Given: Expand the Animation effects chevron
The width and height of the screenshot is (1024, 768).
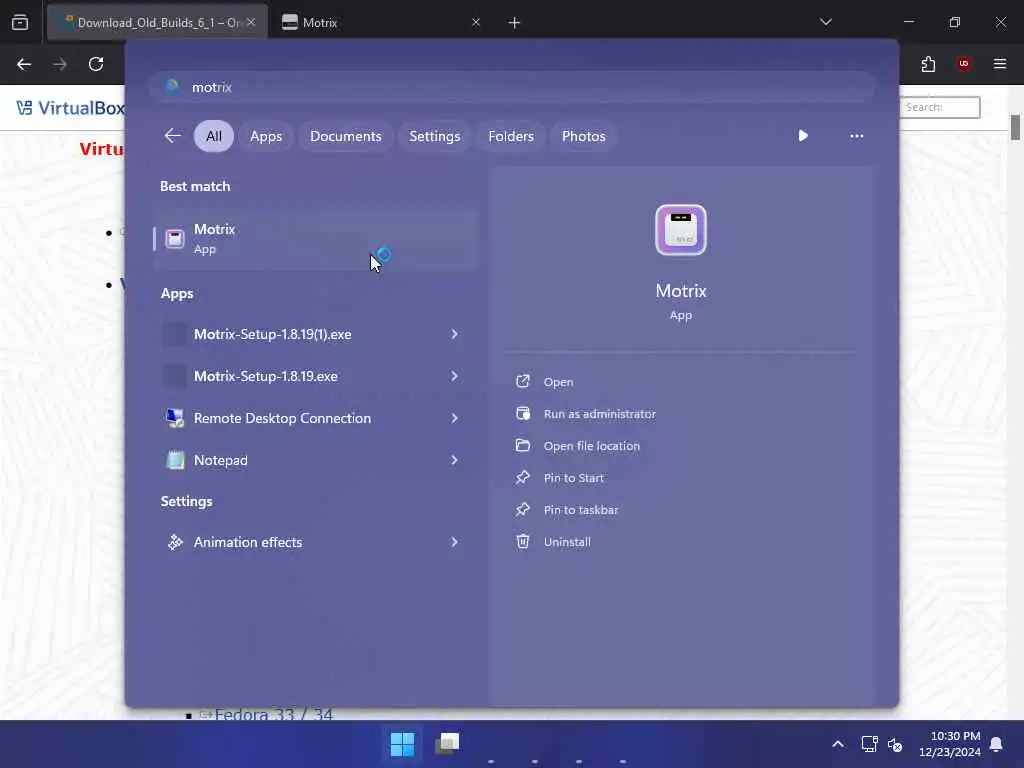Looking at the screenshot, I should (455, 542).
